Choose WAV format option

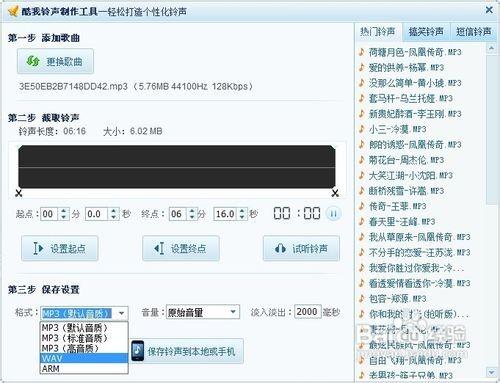(x=84, y=358)
